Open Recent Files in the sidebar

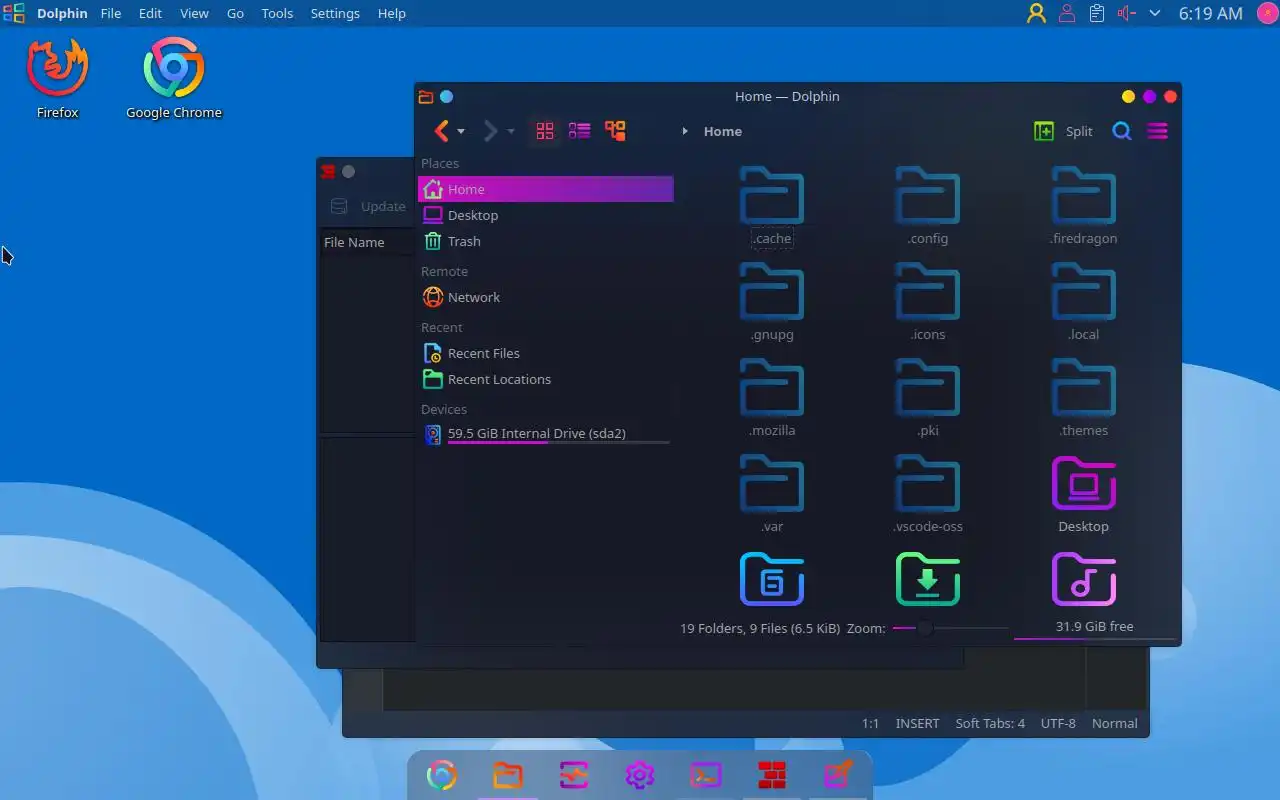tap(546, 353)
